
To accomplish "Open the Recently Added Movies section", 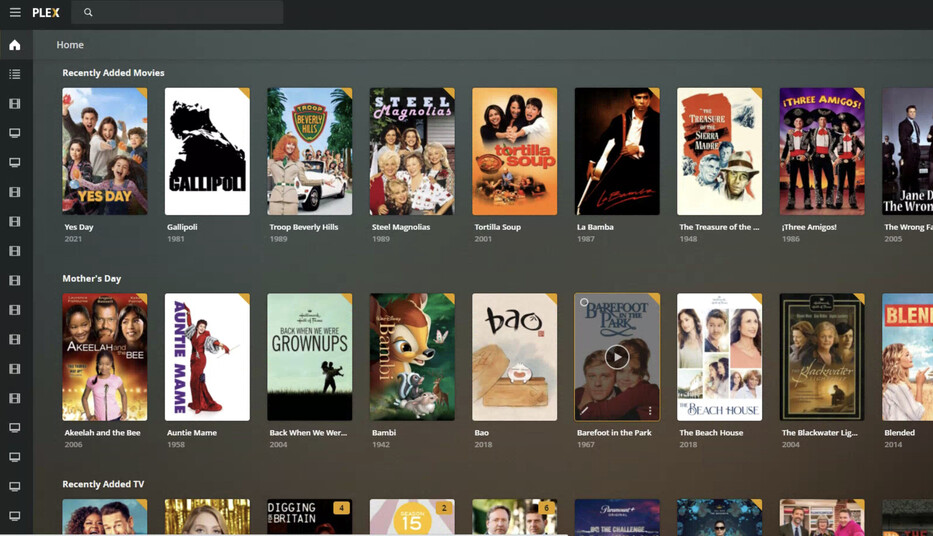I will click(x=113, y=73).
